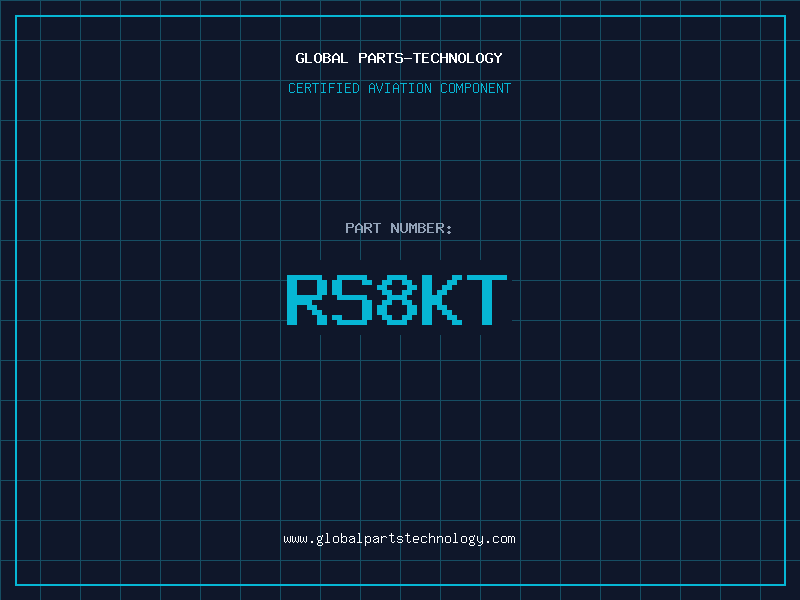This screenshot has height=600, width=800.
Task: Click the letter T in the part number
Action: tap(487, 300)
